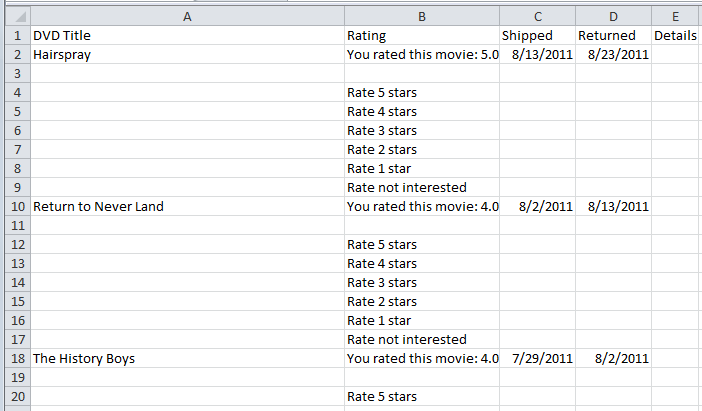Select row 18 header

[15, 358]
